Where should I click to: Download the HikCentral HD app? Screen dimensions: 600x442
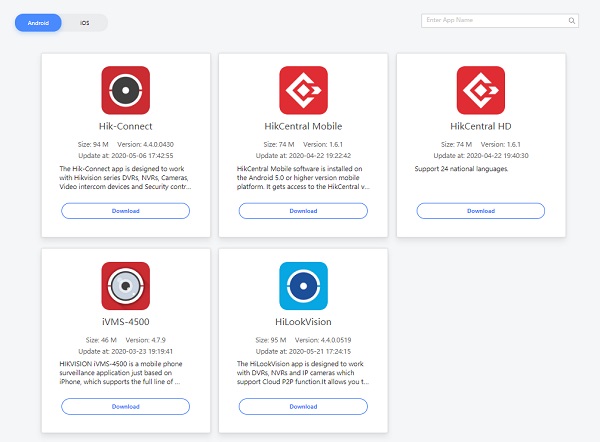tap(481, 211)
